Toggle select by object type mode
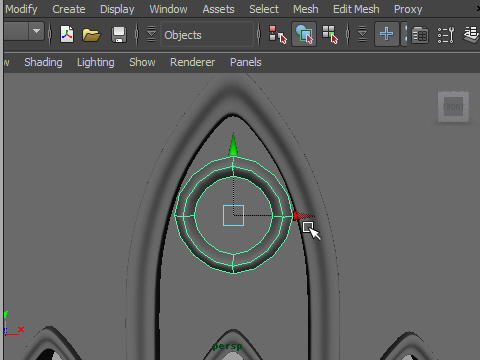 [x=304, y=34]
